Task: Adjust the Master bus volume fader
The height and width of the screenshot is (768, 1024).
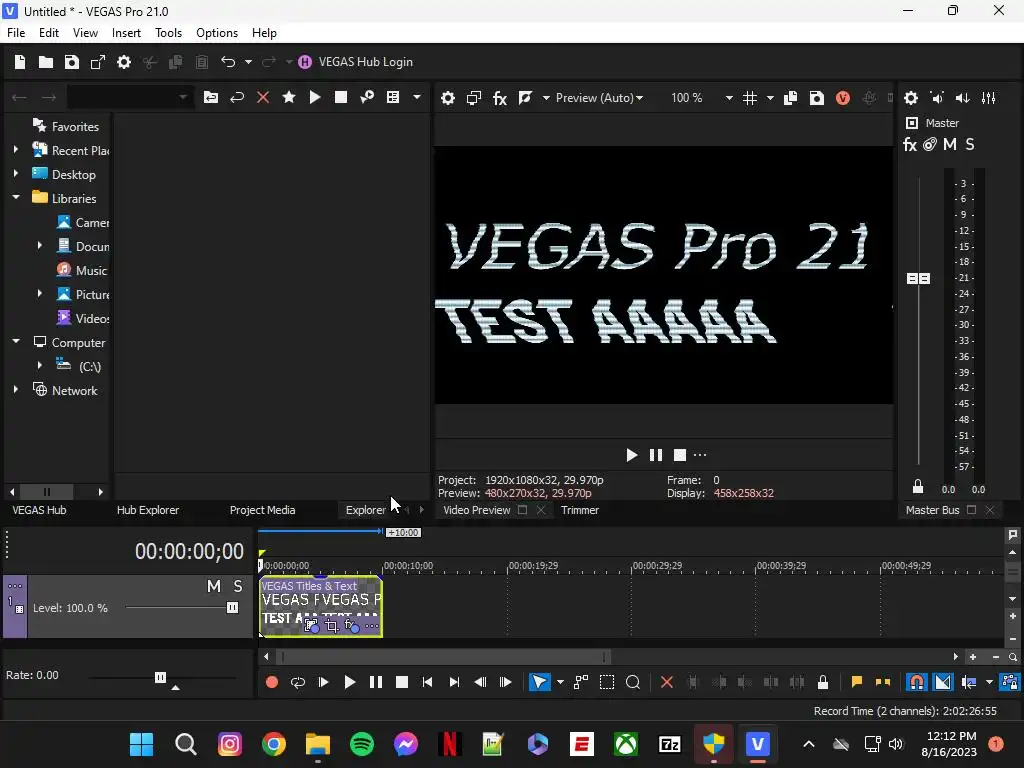Action: point(918,279)
